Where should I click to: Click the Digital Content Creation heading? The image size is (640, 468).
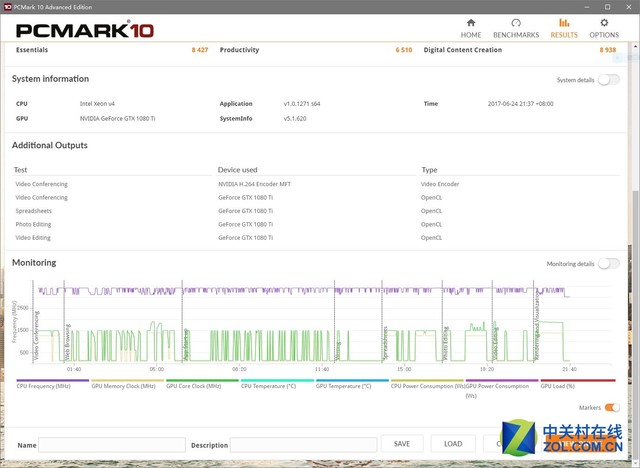click(463, 50)
